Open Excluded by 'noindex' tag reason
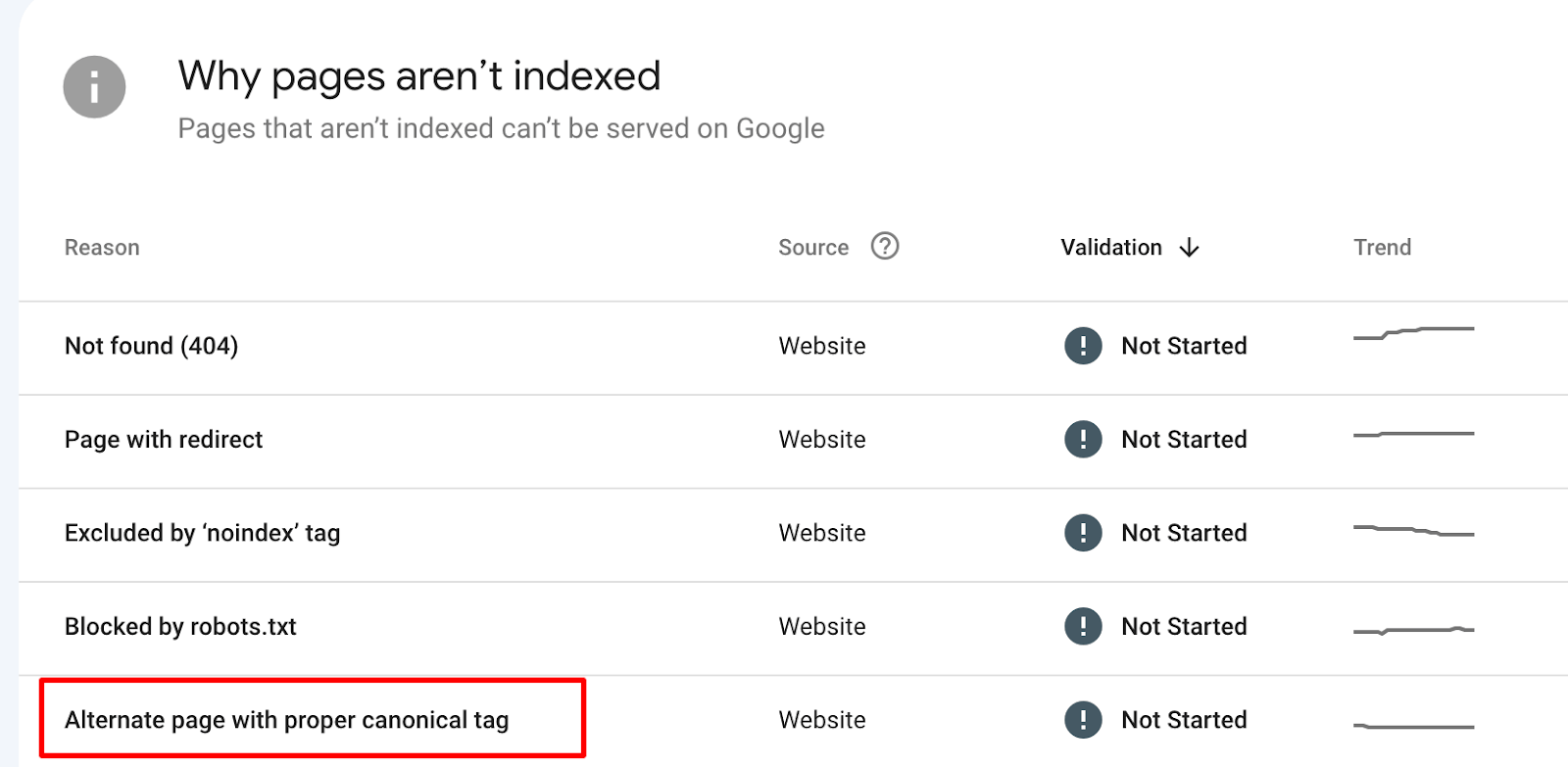The height and width of the screenshot is (767, 1568). pyautogui.click(x=203, y=533)
